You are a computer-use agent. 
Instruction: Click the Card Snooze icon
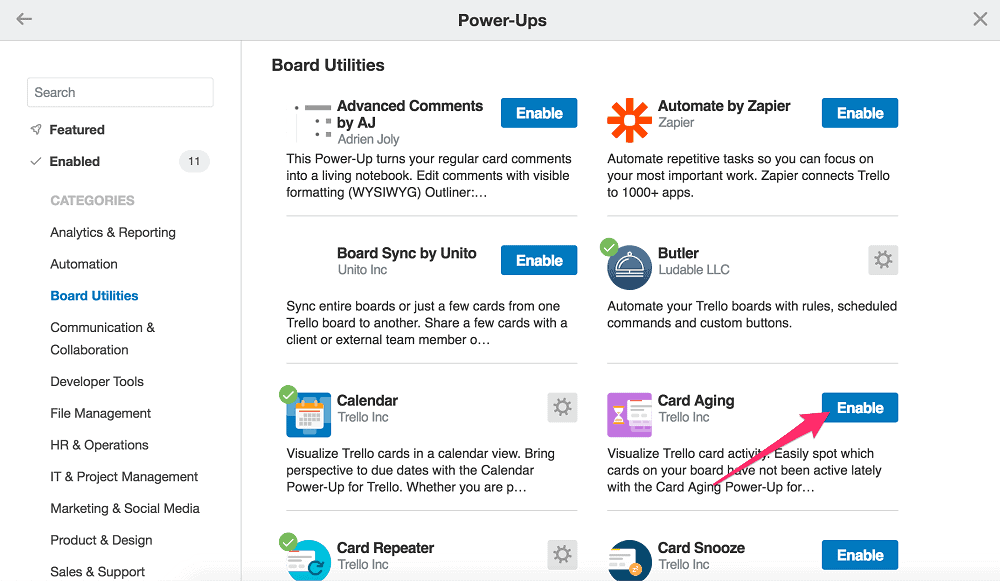(629, 561)
